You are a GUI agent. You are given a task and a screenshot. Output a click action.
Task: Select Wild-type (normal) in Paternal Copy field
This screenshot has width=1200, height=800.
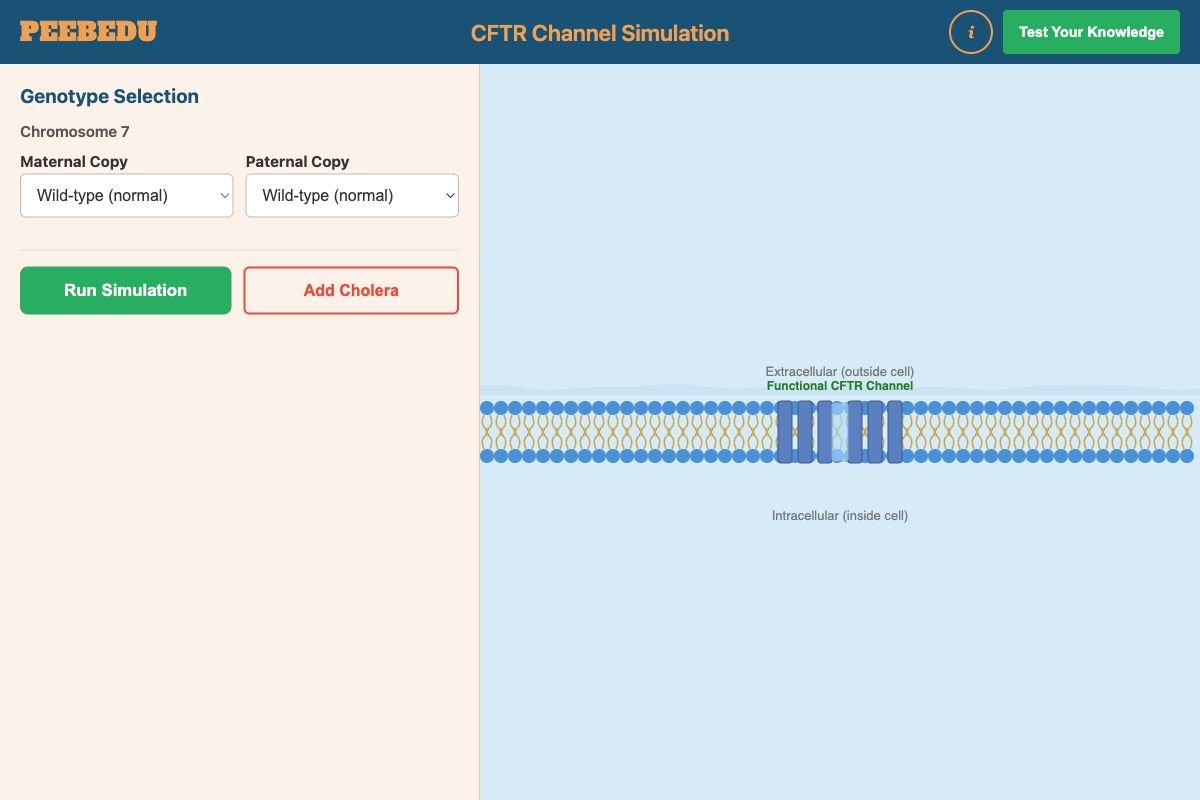(x=352, y=195)
